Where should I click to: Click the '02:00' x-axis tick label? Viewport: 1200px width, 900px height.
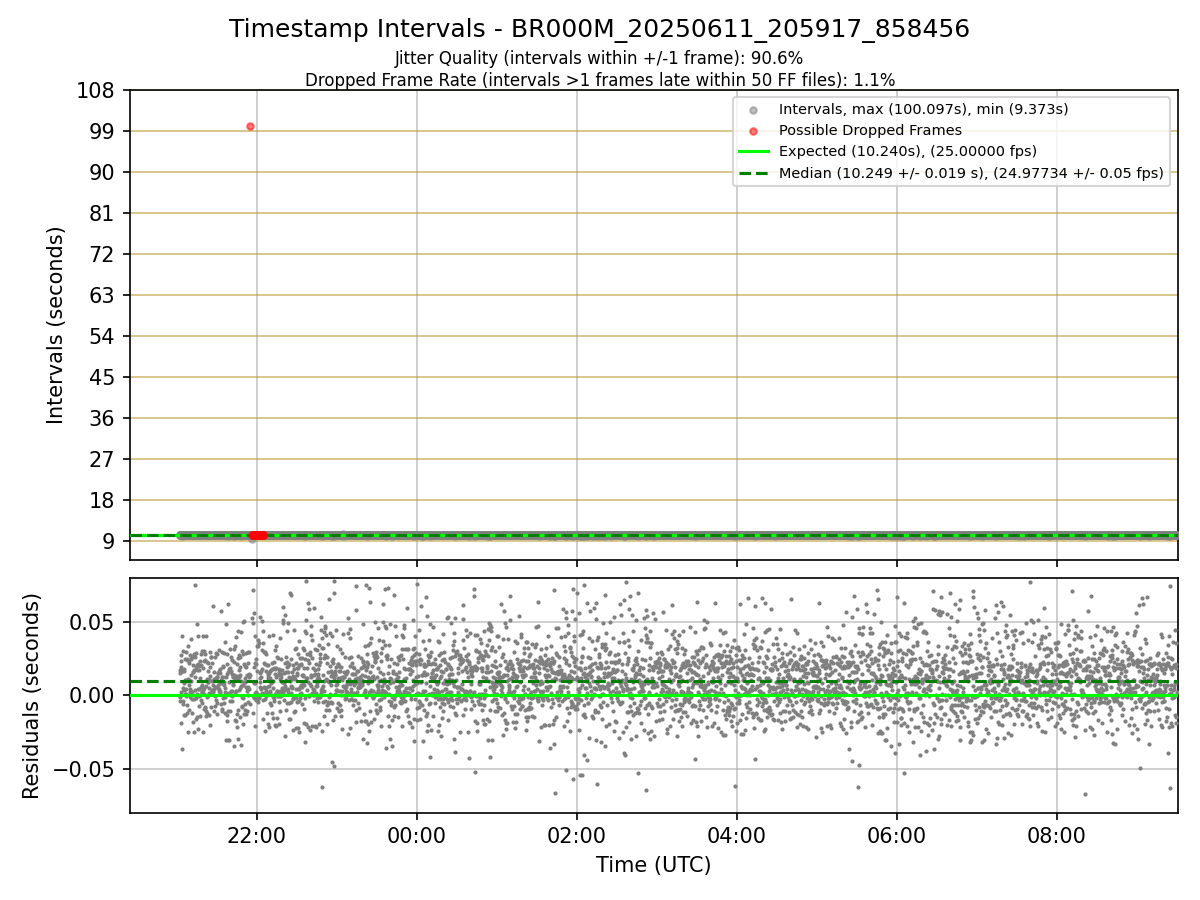point(577,835)
